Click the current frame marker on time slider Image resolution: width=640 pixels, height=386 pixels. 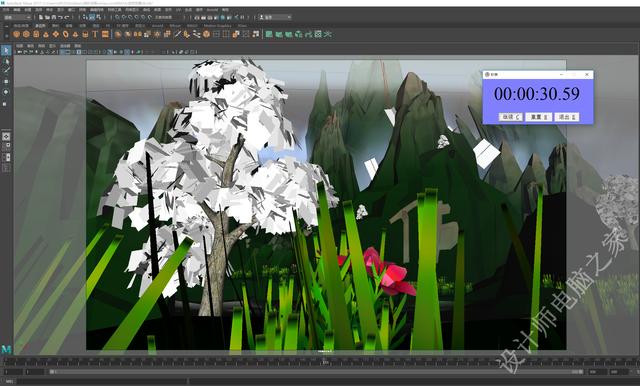pyautogui.click(x=325, y=362)
